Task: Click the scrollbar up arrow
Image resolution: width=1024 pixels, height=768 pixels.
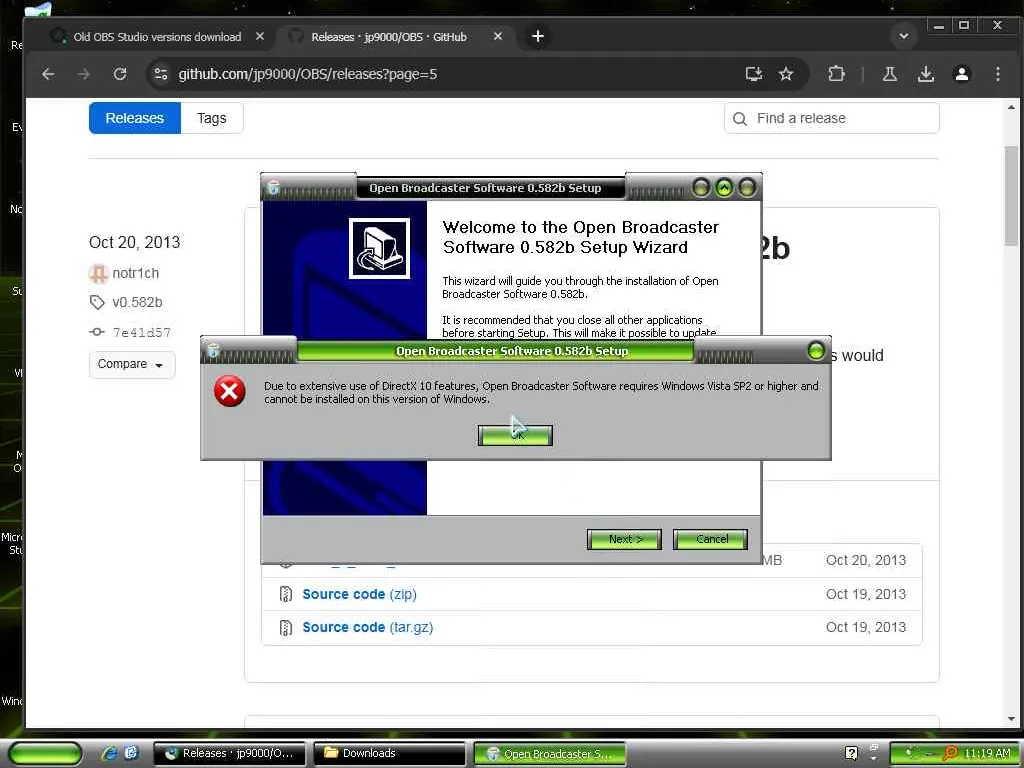Action: [1011, 107]
